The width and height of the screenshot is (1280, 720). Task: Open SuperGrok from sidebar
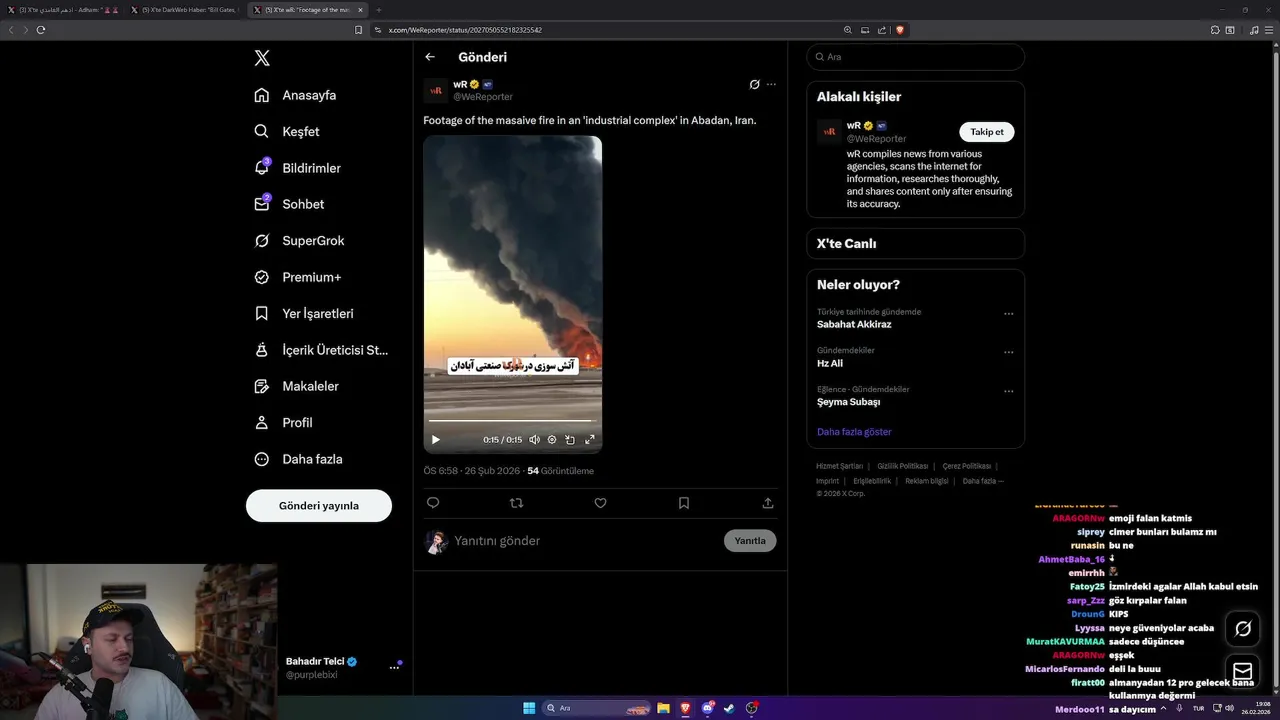pyautogui.click(x=299, y=241)
